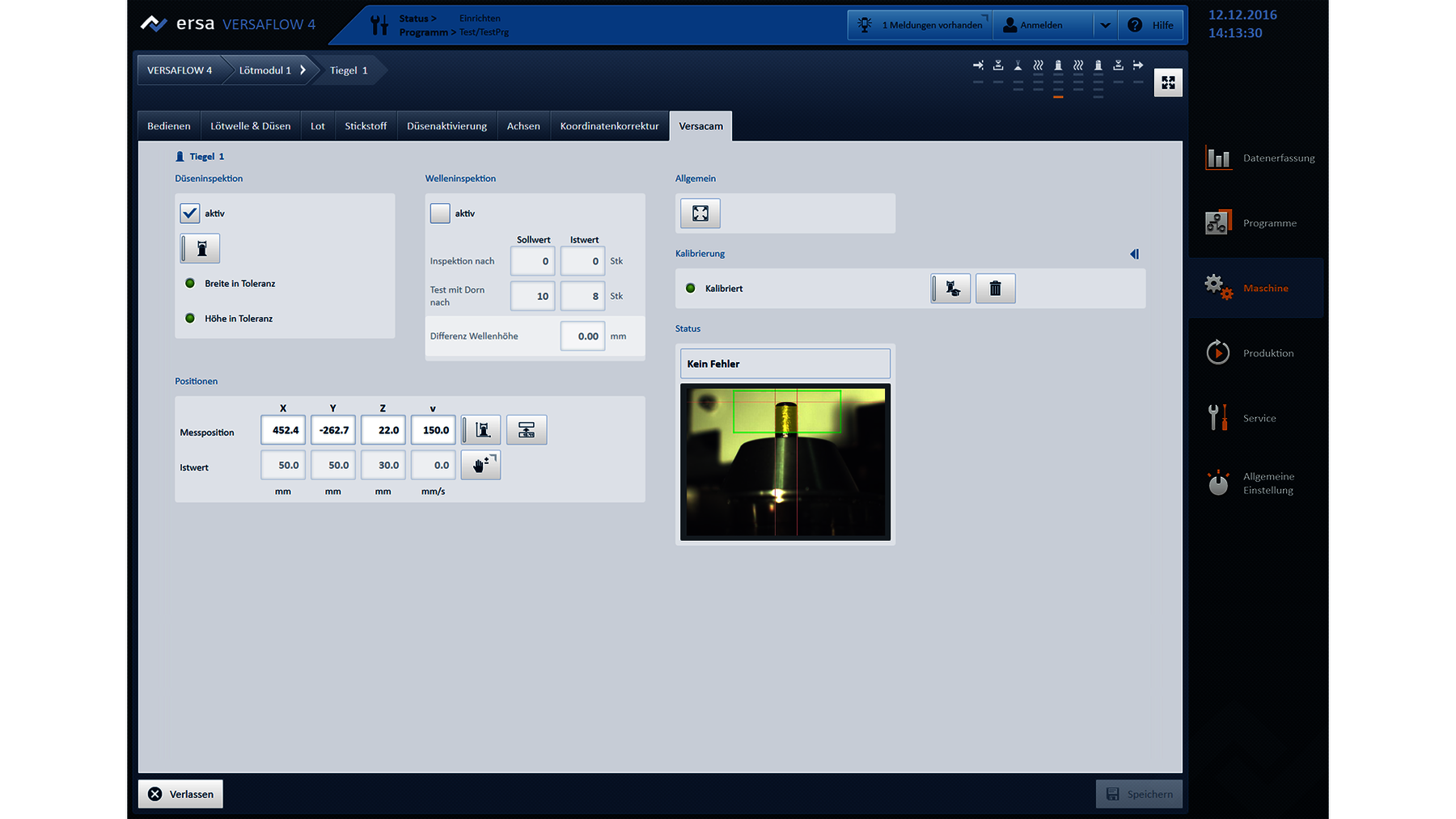The image size is (1456, 819).
Task: Click the Verlassen button
Action: (181, 794)
